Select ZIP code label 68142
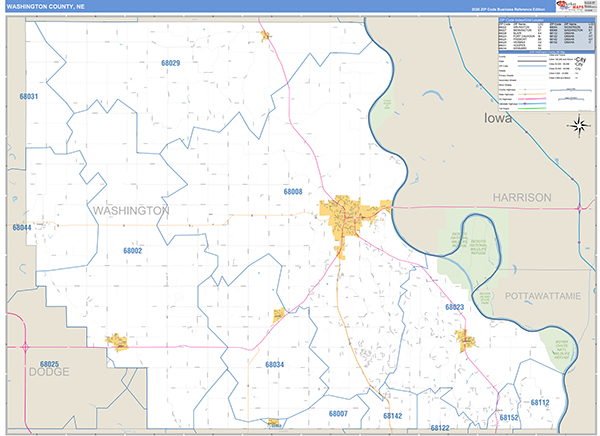 (393, 416)
